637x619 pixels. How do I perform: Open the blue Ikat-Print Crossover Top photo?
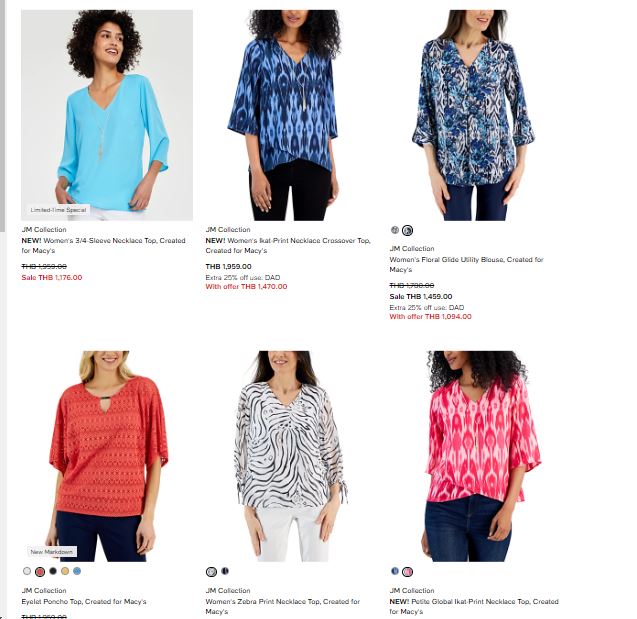tap(291, 115)
